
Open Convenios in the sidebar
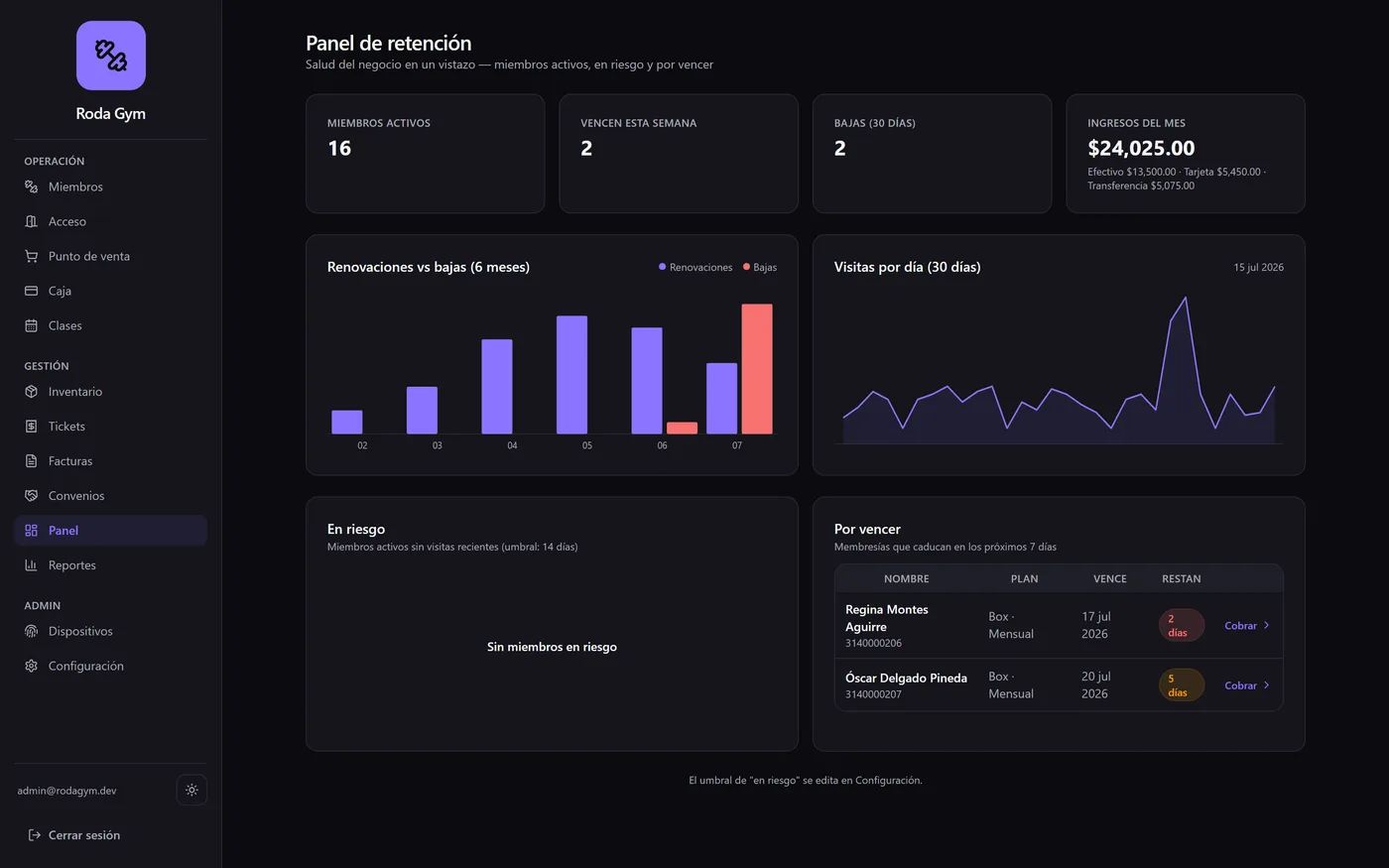click(x=111, y=496)
